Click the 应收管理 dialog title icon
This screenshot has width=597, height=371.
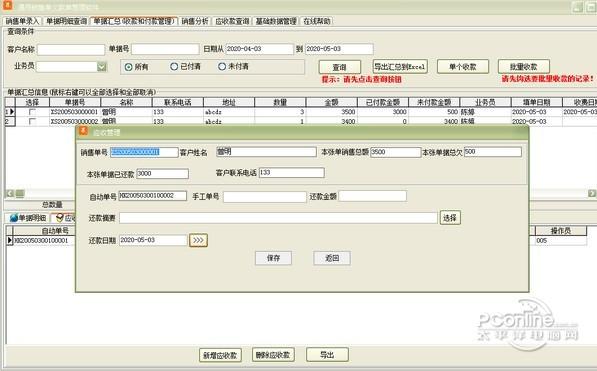tap(83, 131)
